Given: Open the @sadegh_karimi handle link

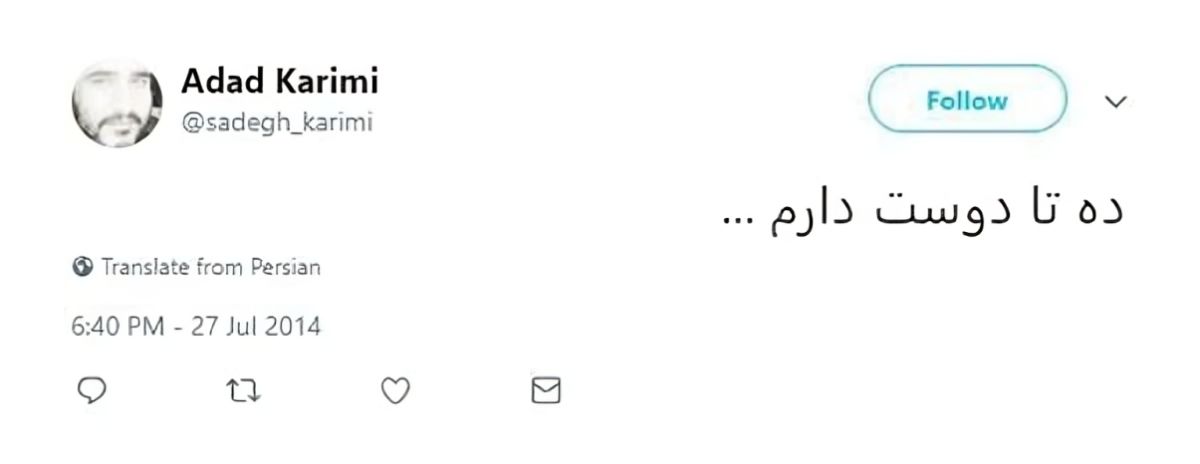Looking at the screenshot, I should pos(276,122).
